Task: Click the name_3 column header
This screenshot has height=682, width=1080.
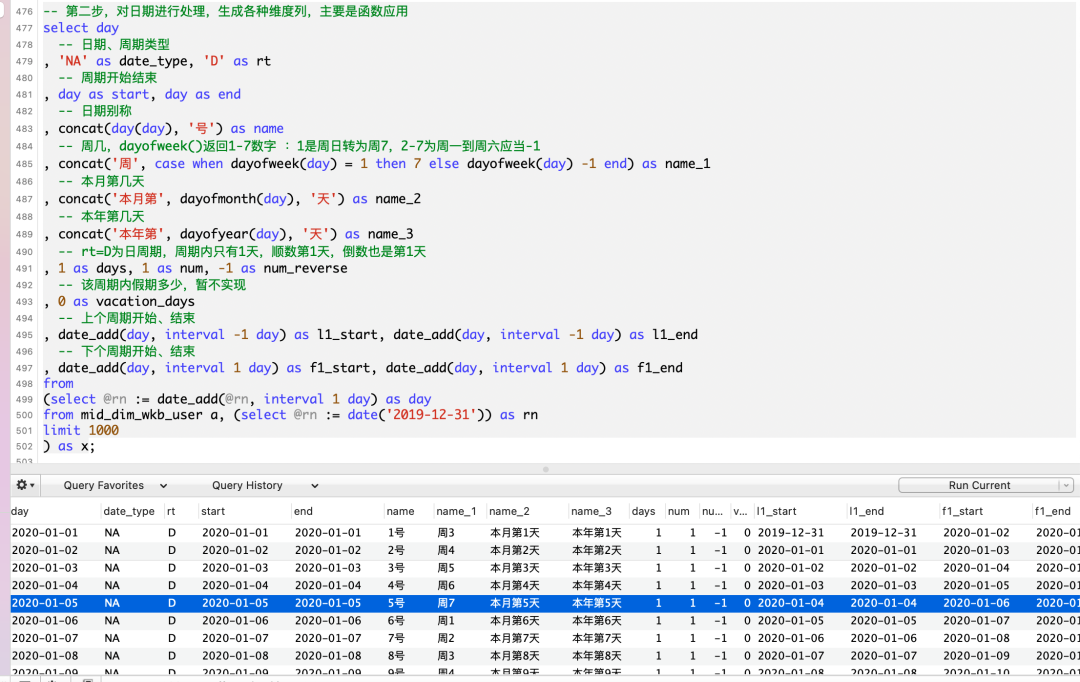Action: [591, 511]
